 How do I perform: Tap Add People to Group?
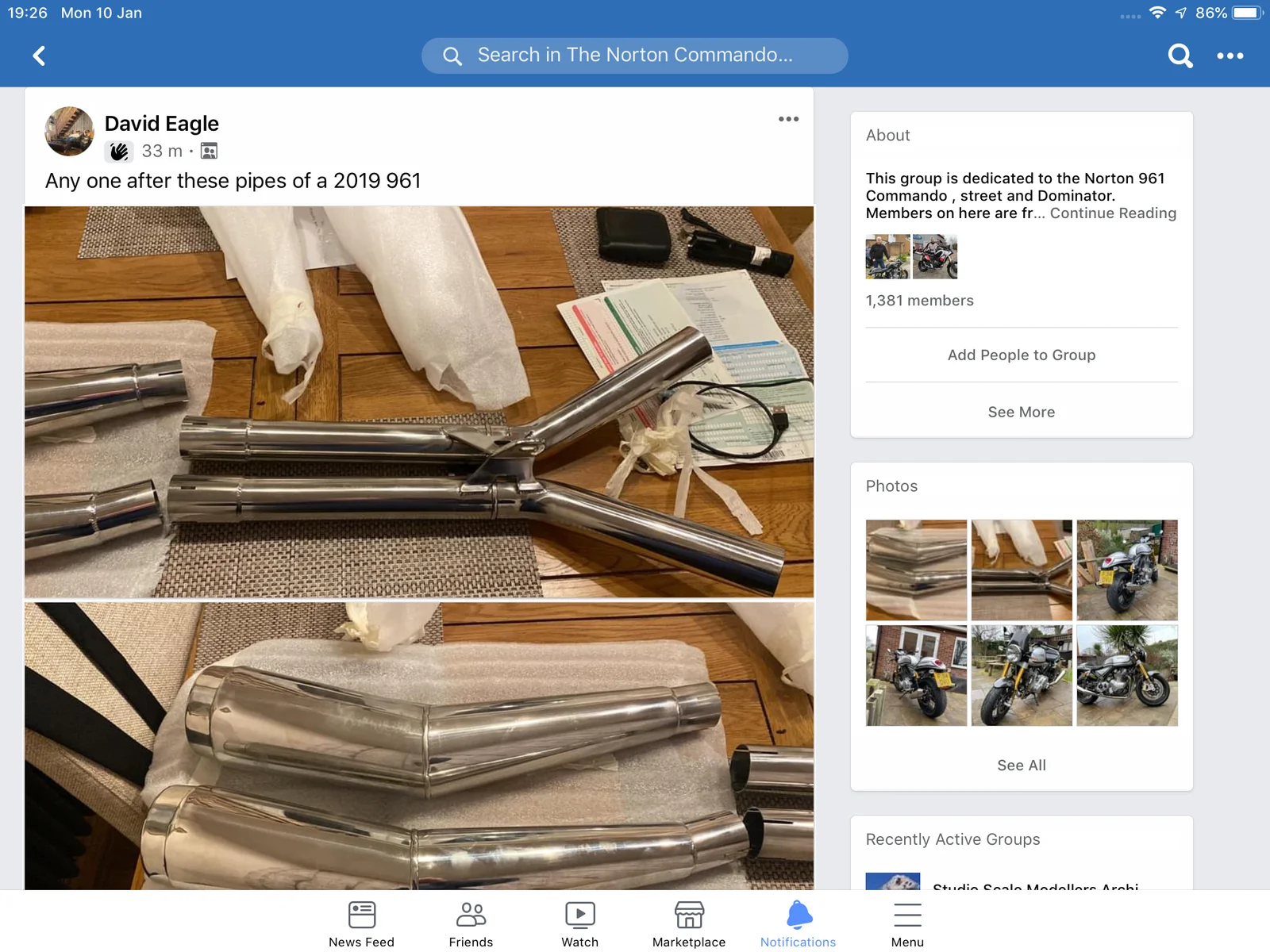tap(1021, 355)
